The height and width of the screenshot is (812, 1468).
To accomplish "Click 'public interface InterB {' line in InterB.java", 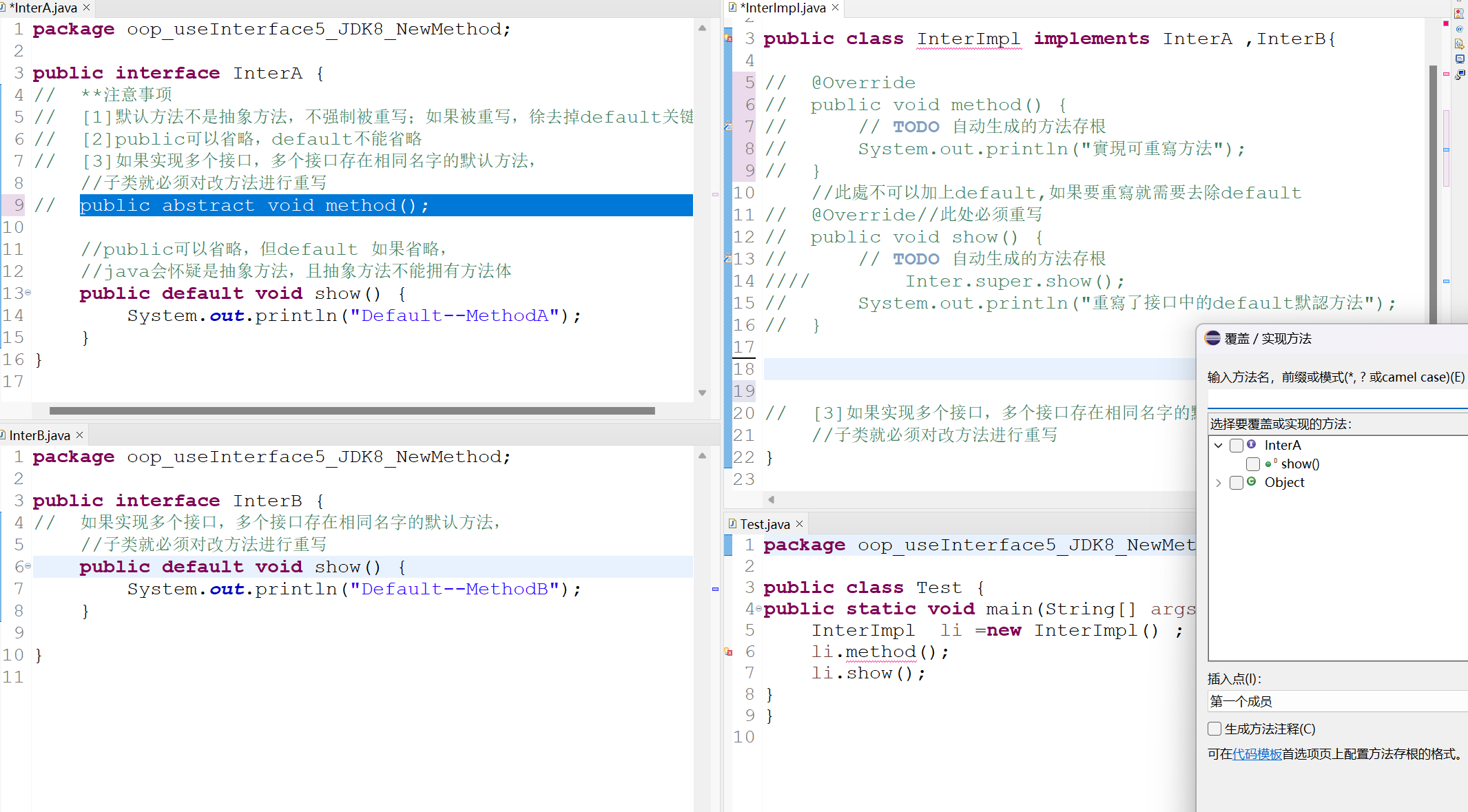I will point(178,501).
